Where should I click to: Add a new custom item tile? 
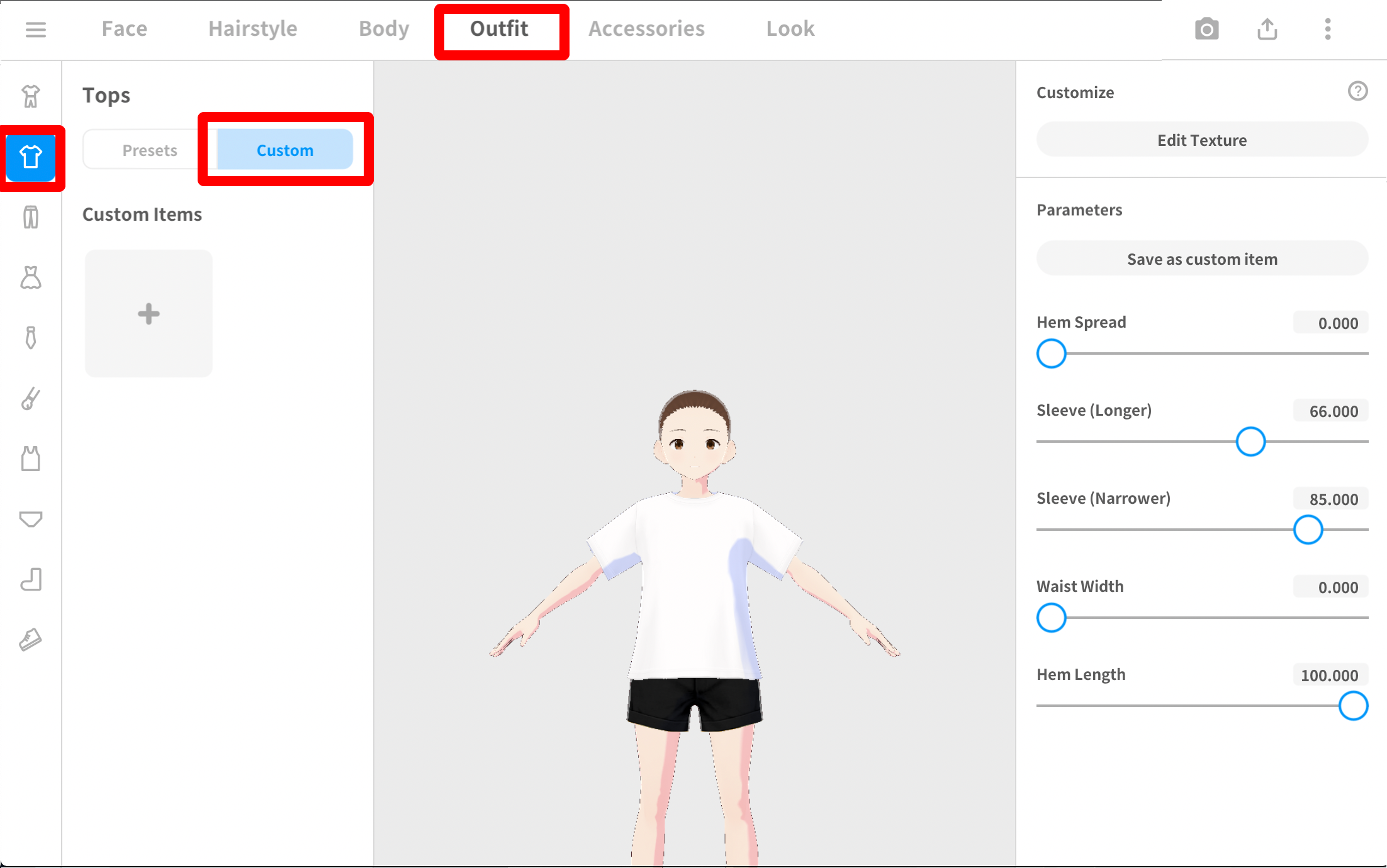coord(149,313)
